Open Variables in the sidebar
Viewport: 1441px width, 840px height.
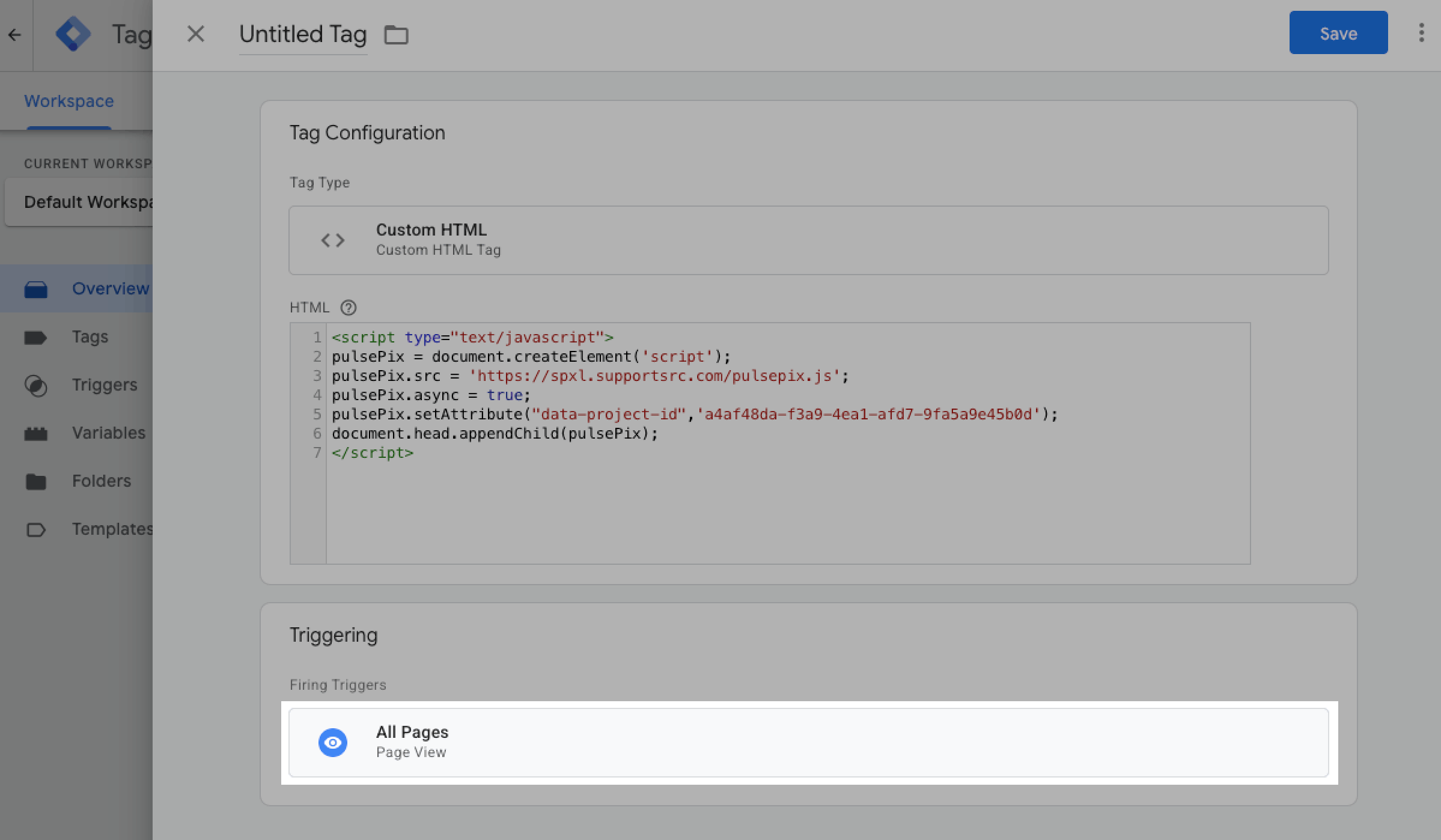coord(108,433)
